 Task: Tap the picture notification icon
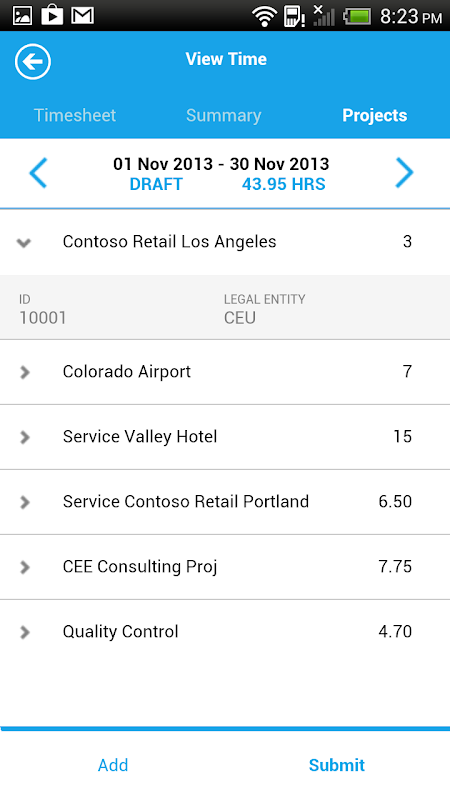coord(22,15)
